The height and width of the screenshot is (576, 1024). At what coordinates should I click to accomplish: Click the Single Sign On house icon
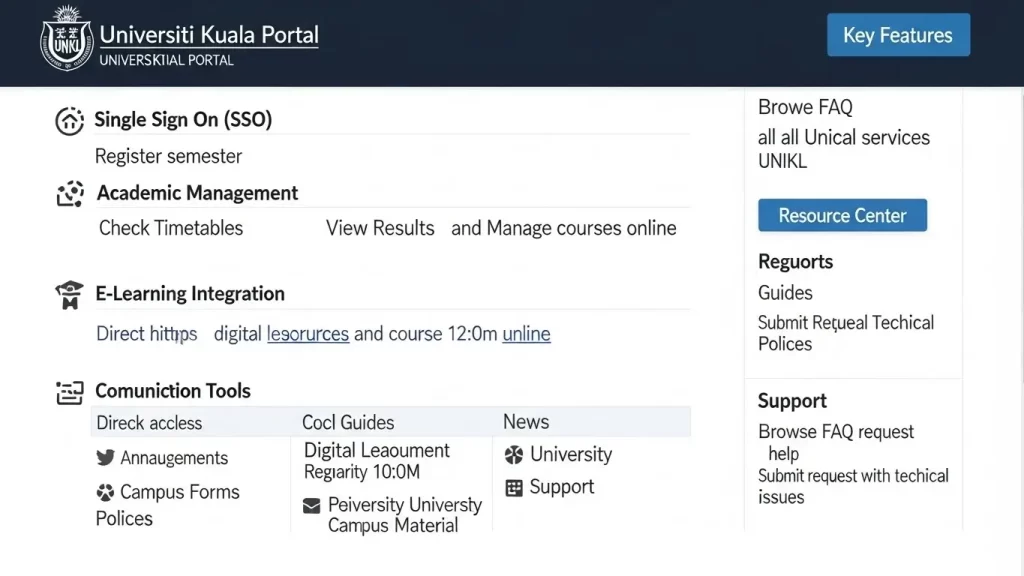coord(69,121)
